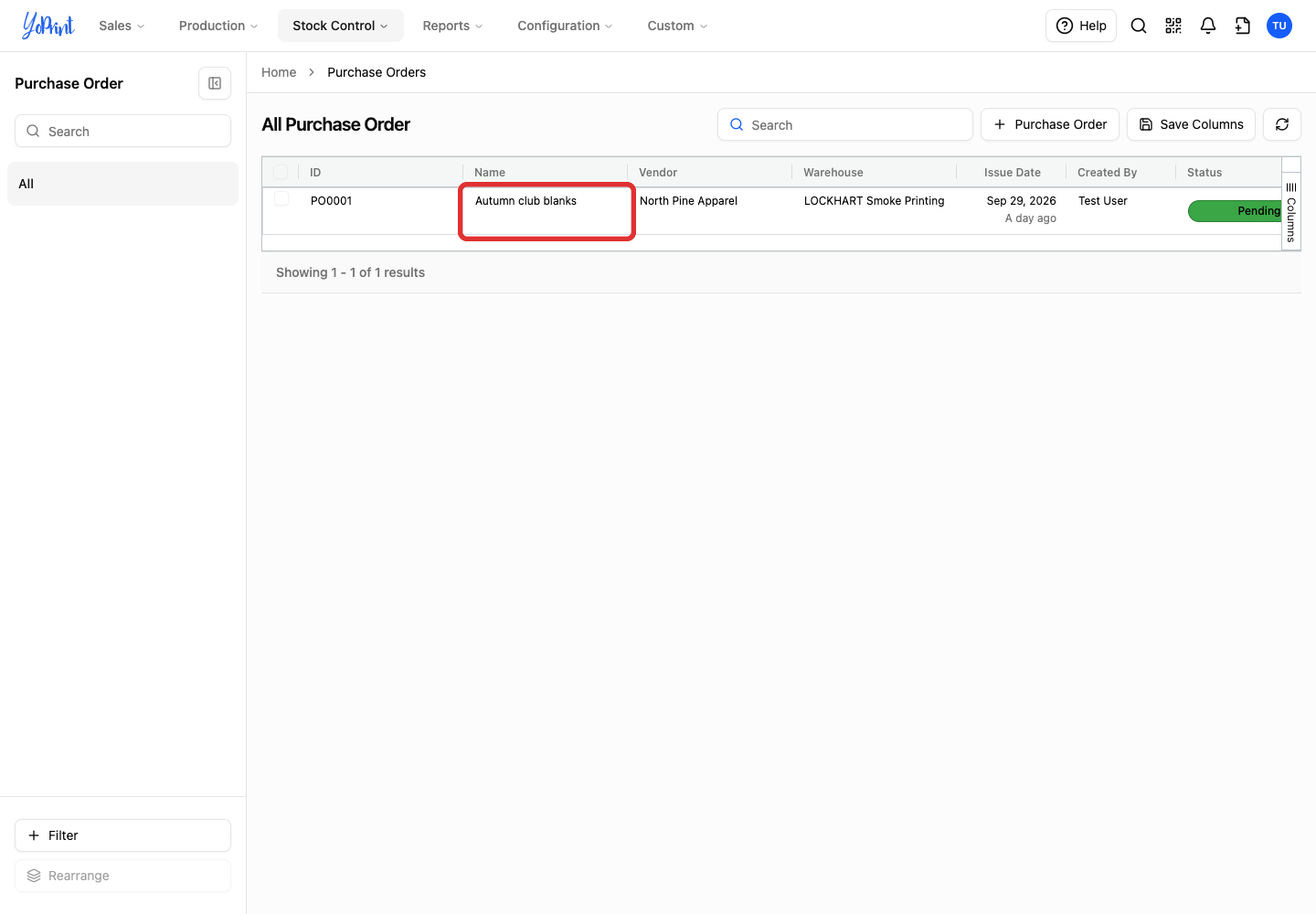Click Save Columns button

coord(1191,124)
